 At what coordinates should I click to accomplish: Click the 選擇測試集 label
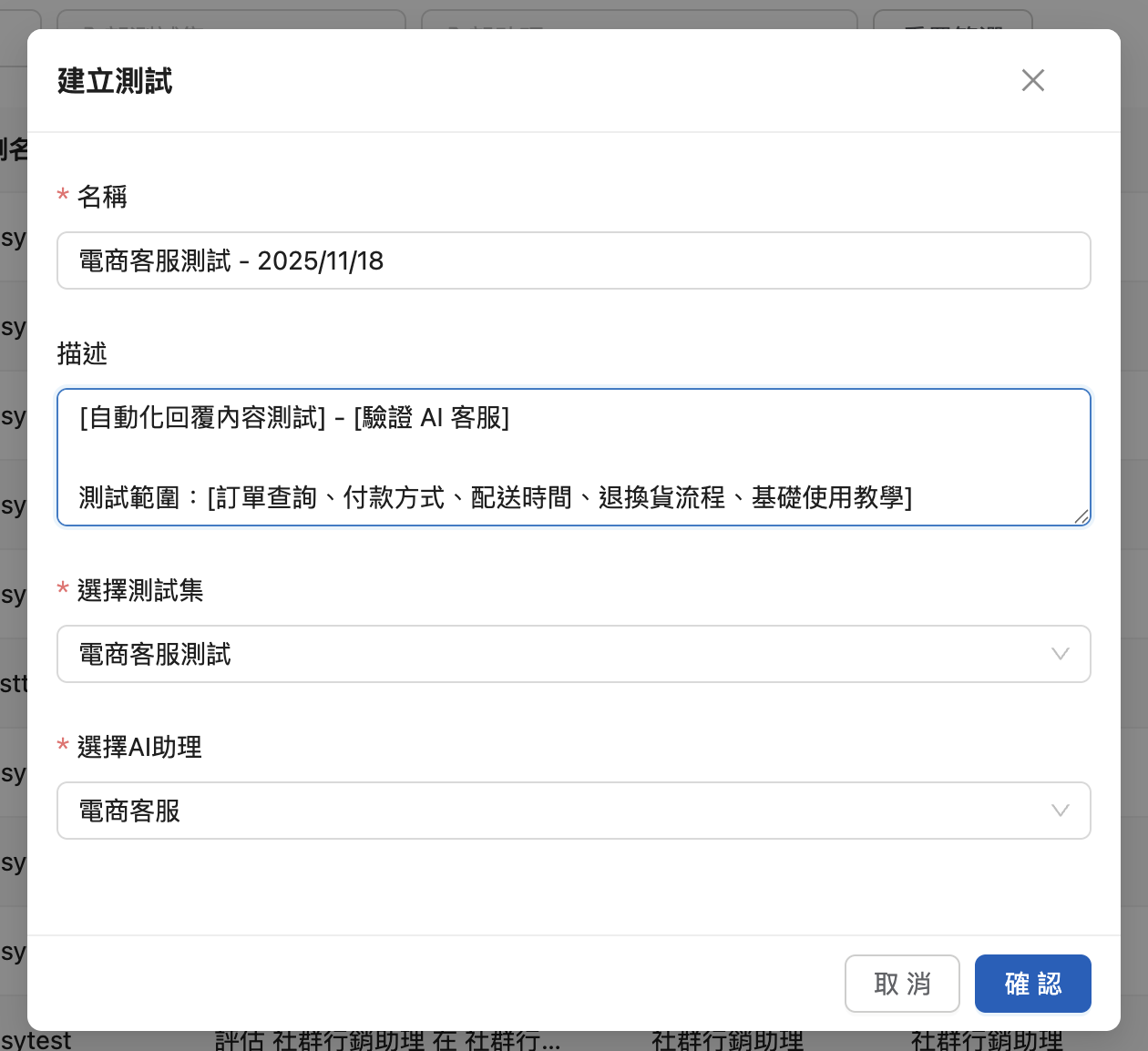pos(140,590)
